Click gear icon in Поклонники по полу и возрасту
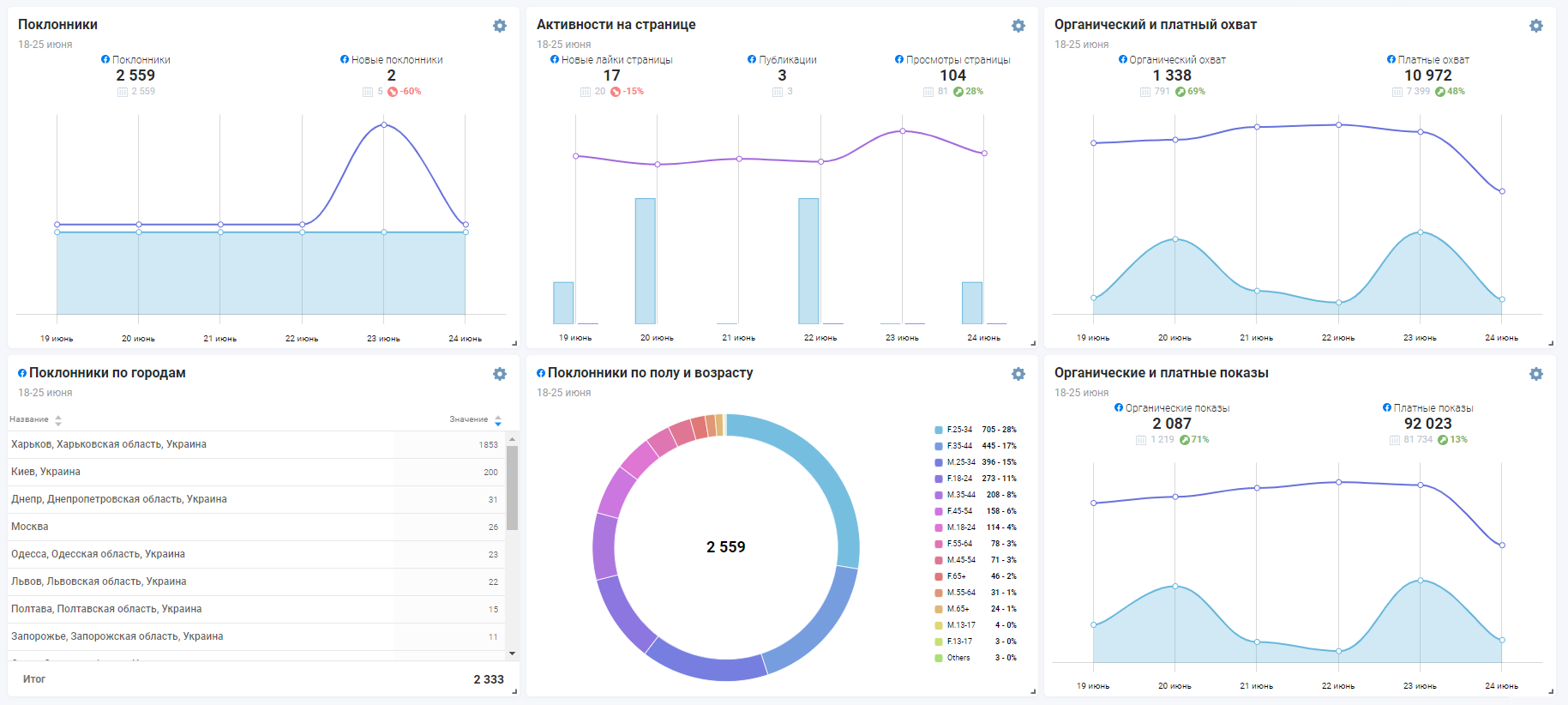This screenshot has height=705, width=1568. (x=1018, y=374)
